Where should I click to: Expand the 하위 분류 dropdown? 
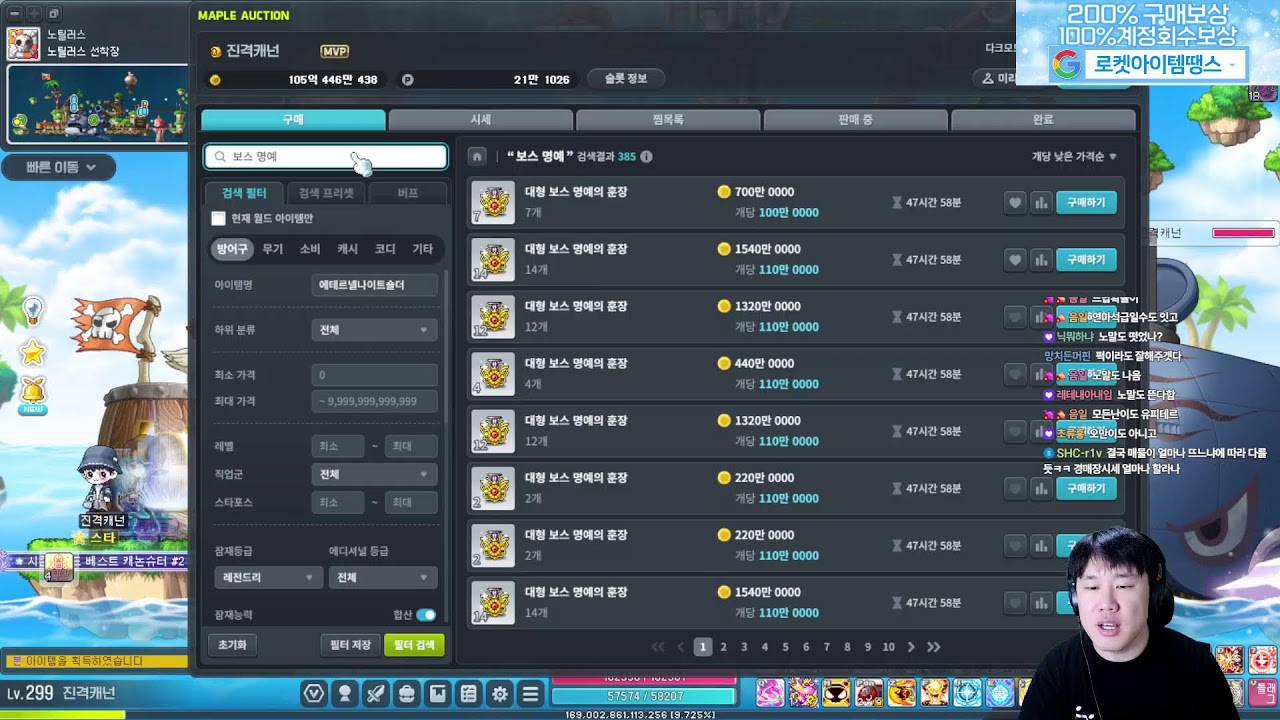(374, 330)
